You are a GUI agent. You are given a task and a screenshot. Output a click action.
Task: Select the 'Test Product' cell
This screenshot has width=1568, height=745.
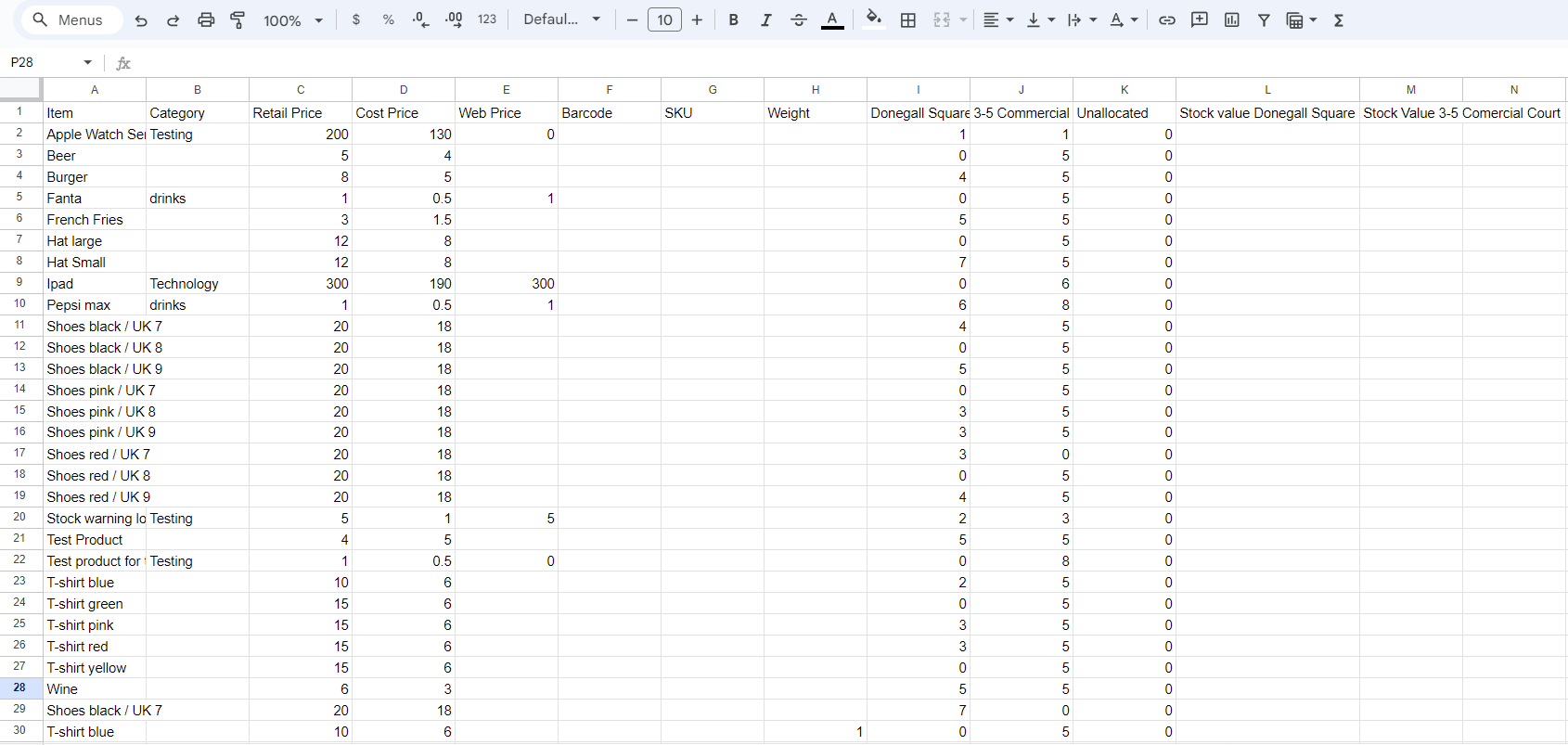95,539
